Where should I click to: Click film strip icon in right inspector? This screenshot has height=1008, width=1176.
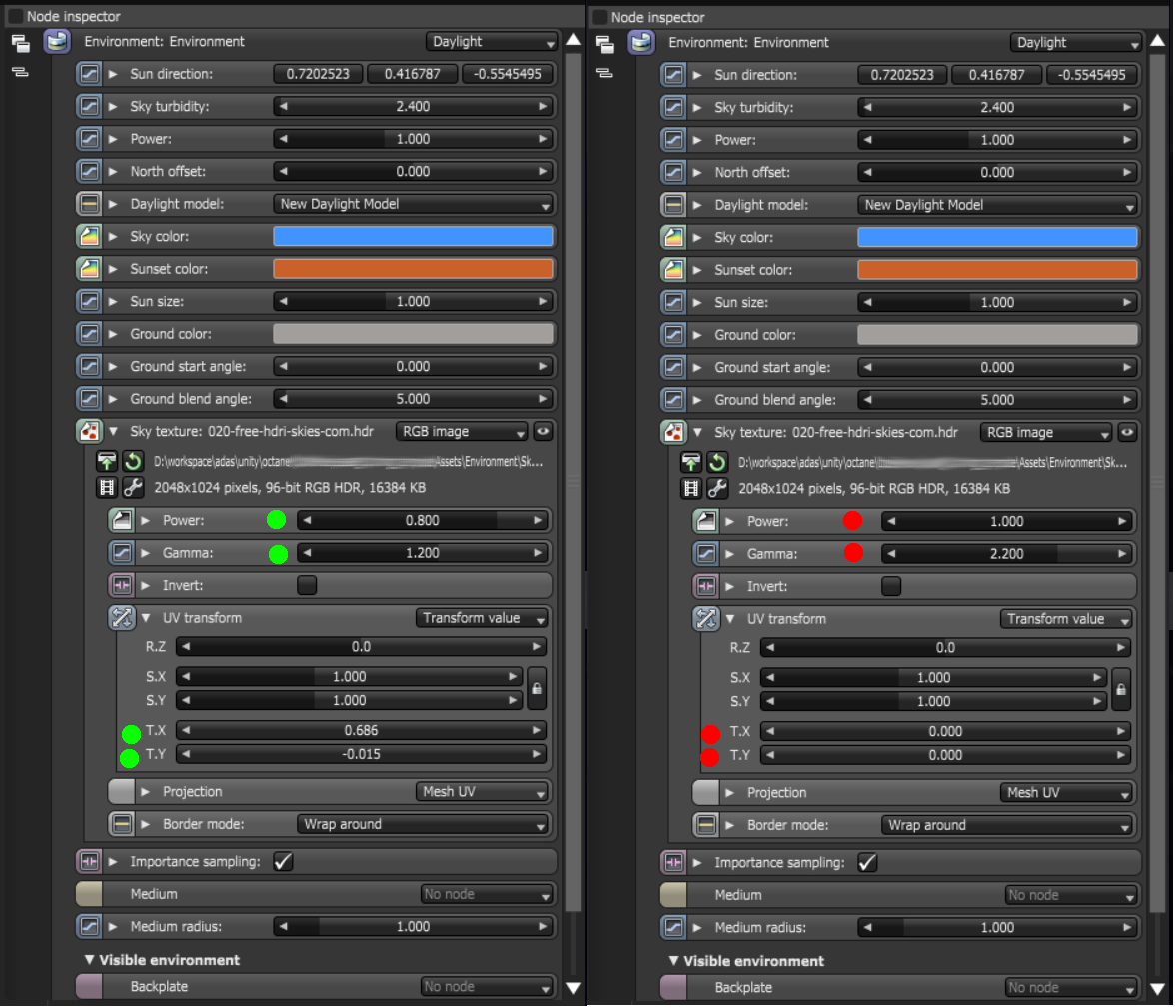[690, 489]
